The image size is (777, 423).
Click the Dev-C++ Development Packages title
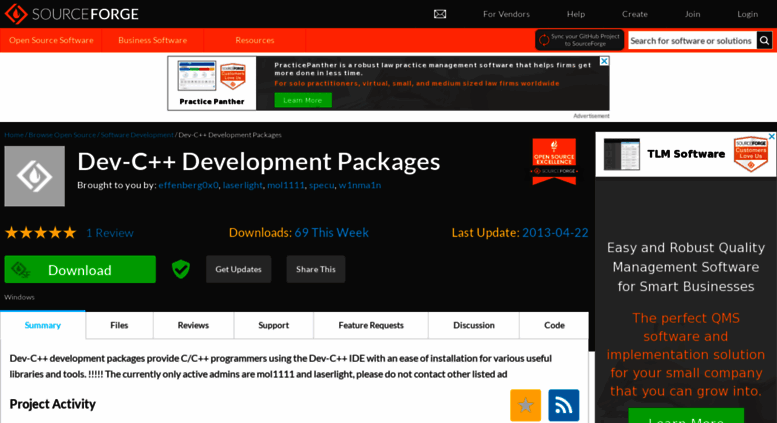pos(259,161)
